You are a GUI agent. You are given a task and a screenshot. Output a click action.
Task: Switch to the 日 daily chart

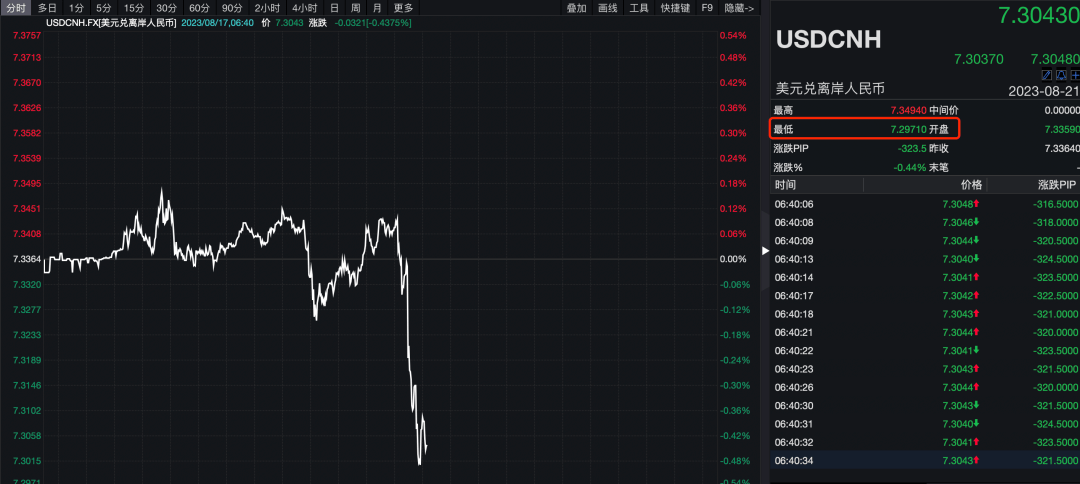(x=334, y=7)
